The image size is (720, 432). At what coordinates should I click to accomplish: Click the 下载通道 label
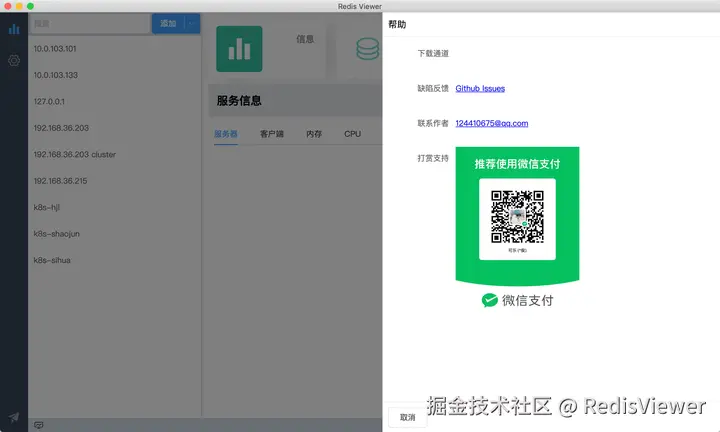point(433,53)
